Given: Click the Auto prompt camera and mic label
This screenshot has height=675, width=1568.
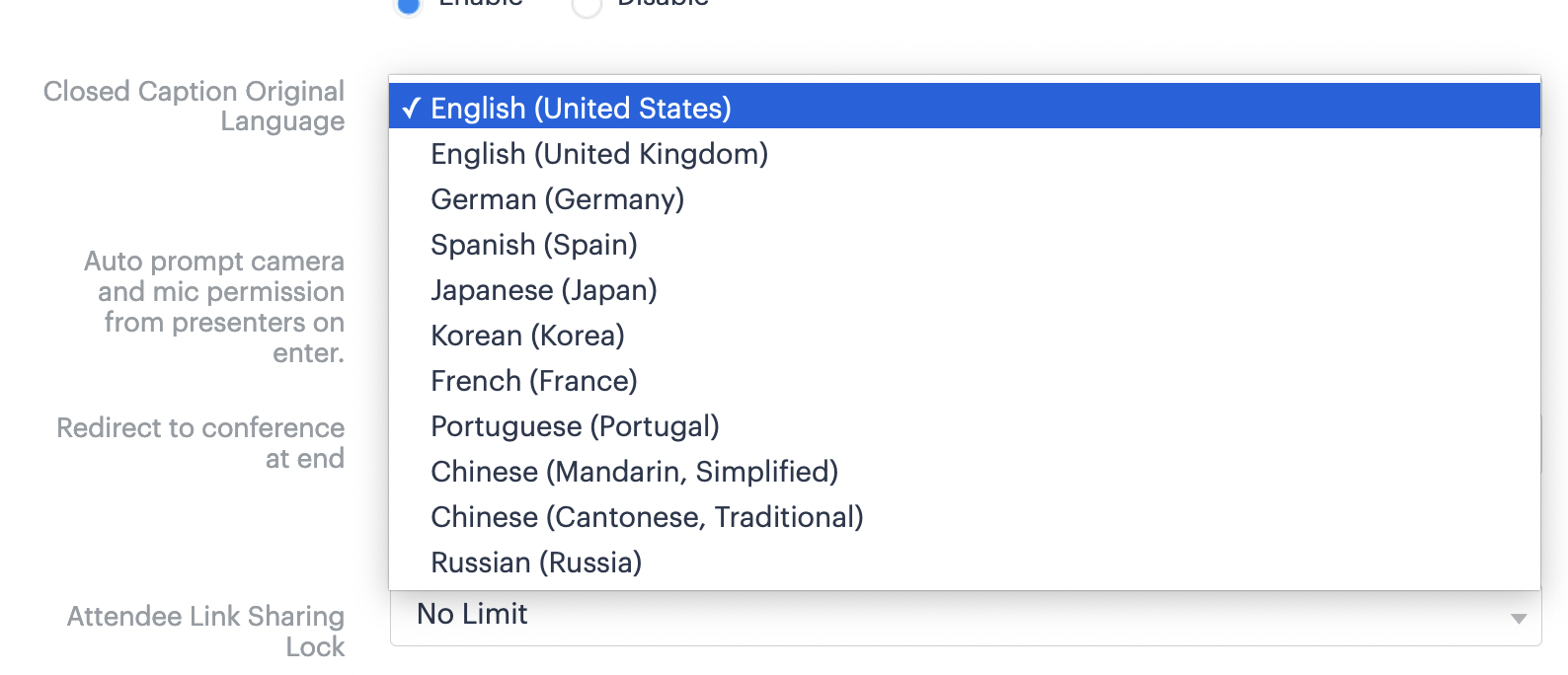Looking at the screenshot, I should point(214,306).
